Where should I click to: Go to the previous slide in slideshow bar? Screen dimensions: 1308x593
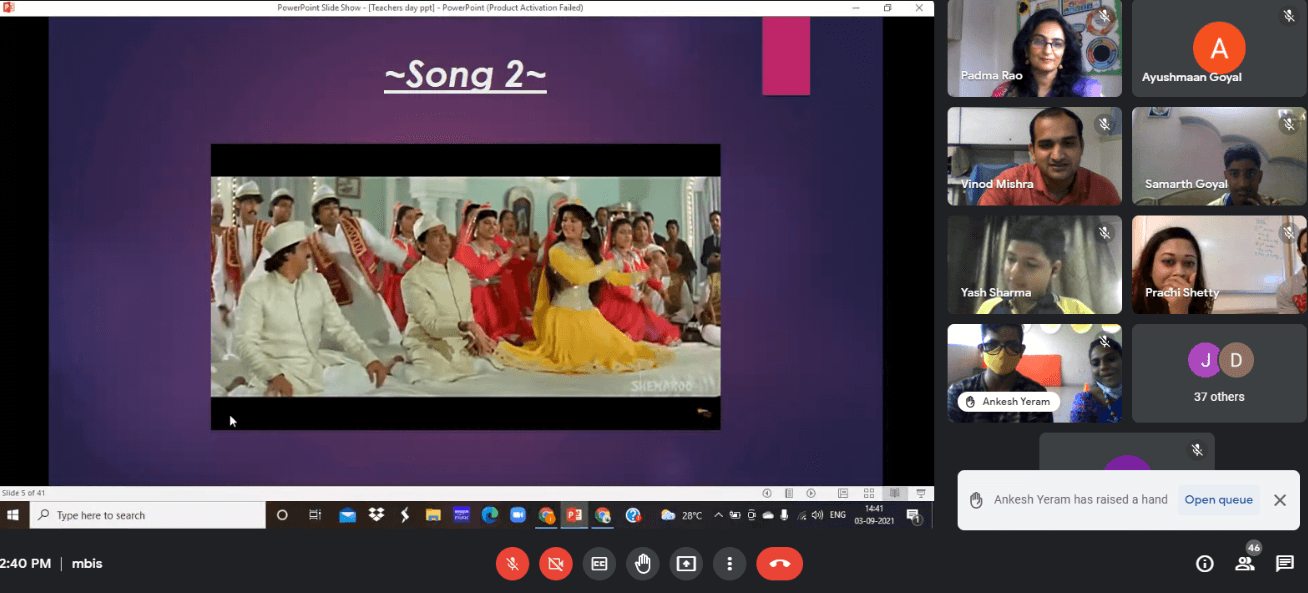pyautogui.click(x=767, y=493)
